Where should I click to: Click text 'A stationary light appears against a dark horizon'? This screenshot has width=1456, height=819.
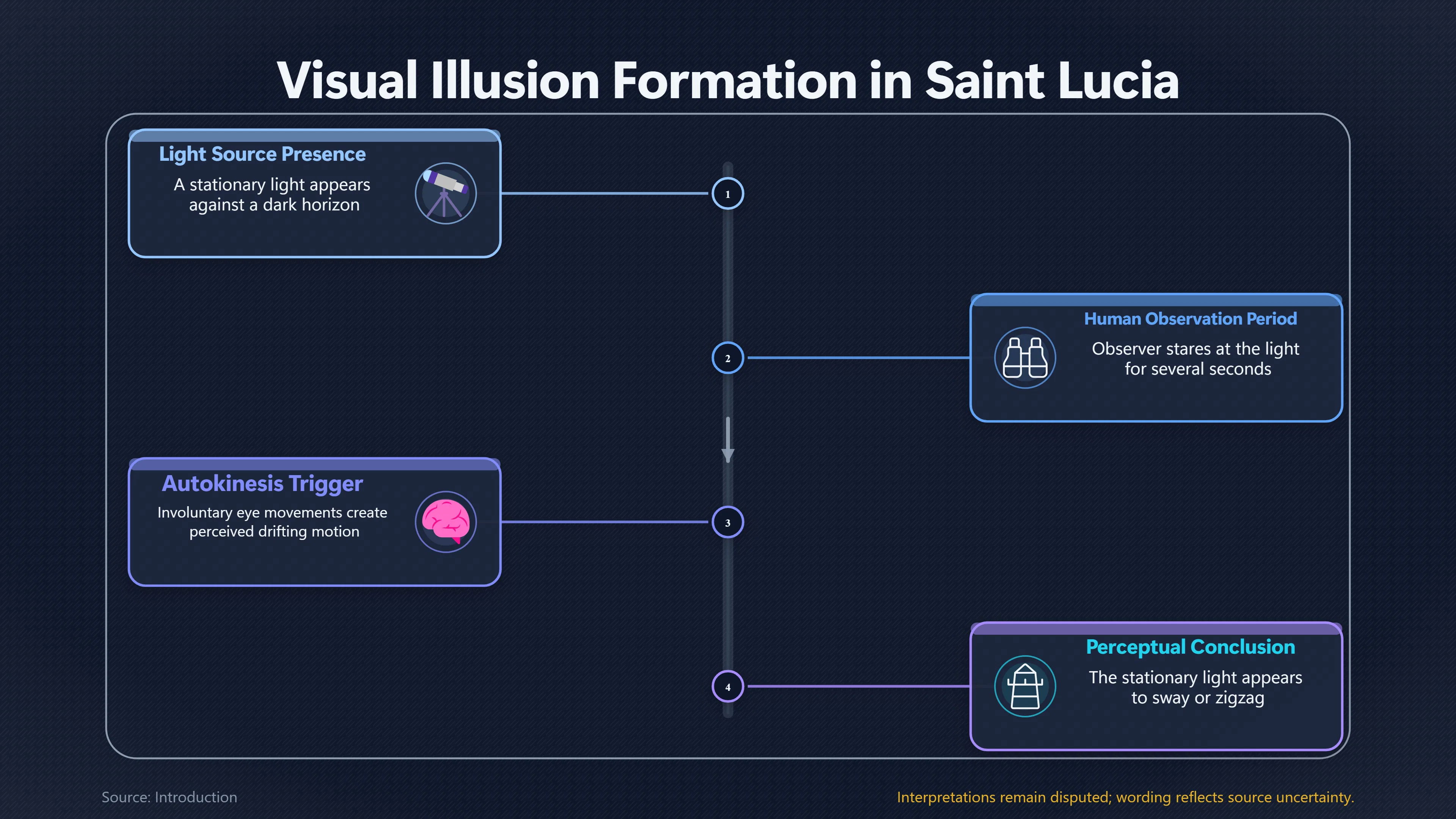pos(273,195)
